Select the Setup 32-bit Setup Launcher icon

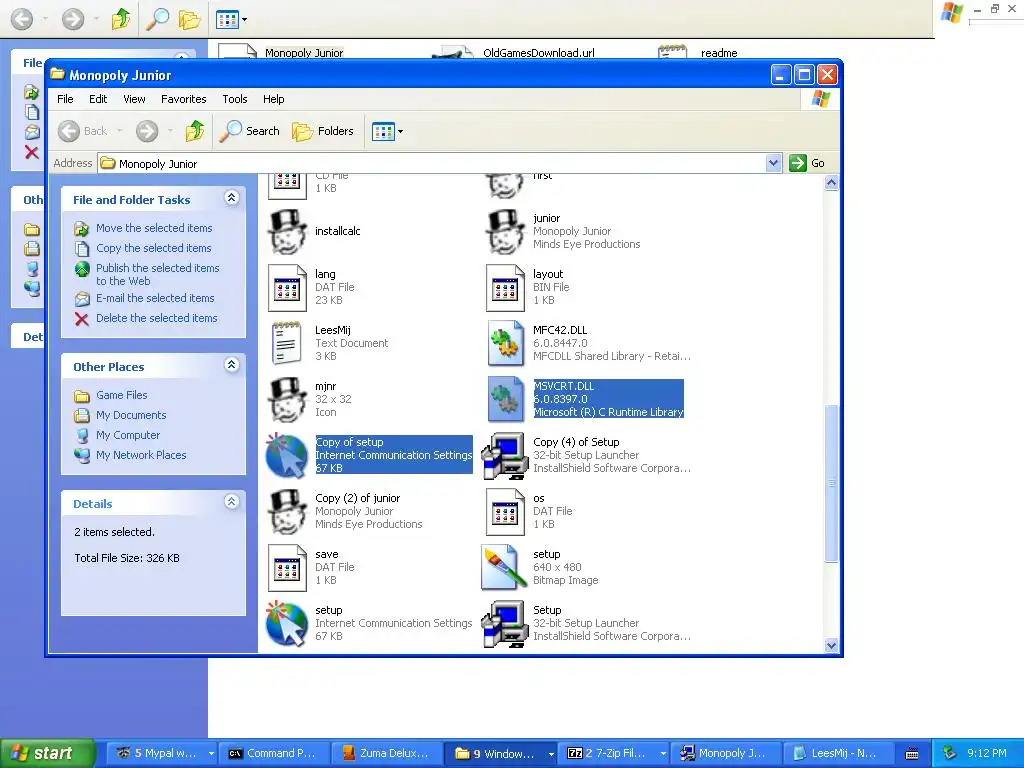(x=505, y=624)
